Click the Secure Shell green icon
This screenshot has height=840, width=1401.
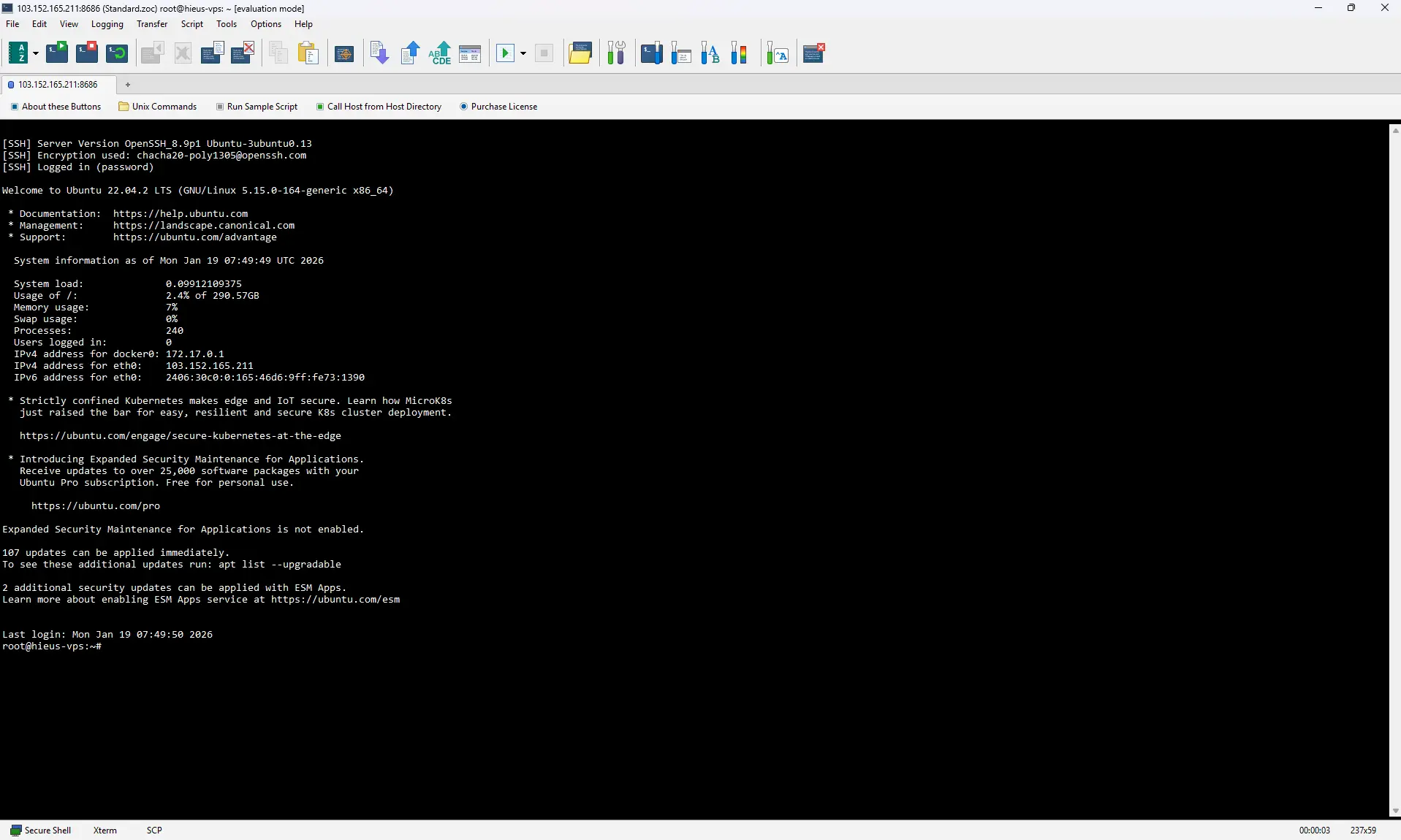pos(15,831)
